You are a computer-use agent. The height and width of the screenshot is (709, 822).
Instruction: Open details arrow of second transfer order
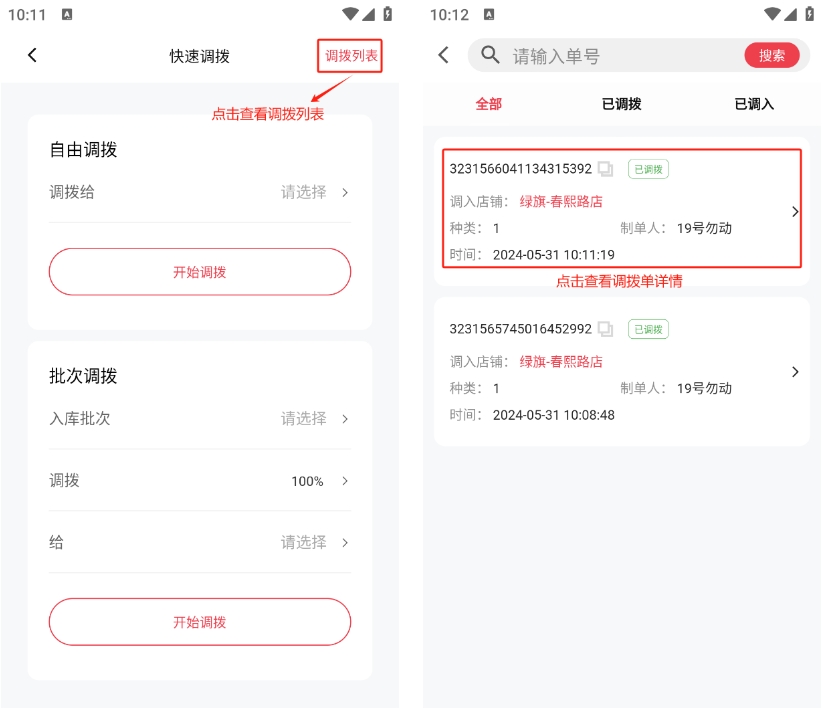(795, 372)
